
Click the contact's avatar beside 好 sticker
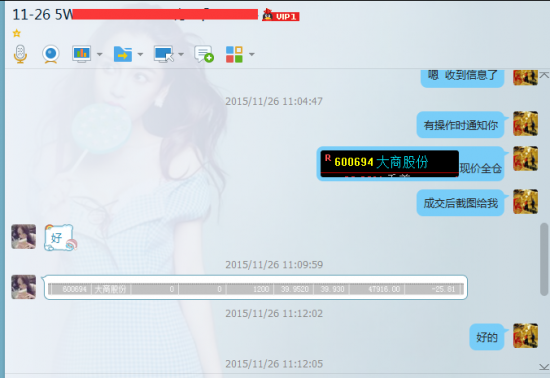(x=24, y=237)
